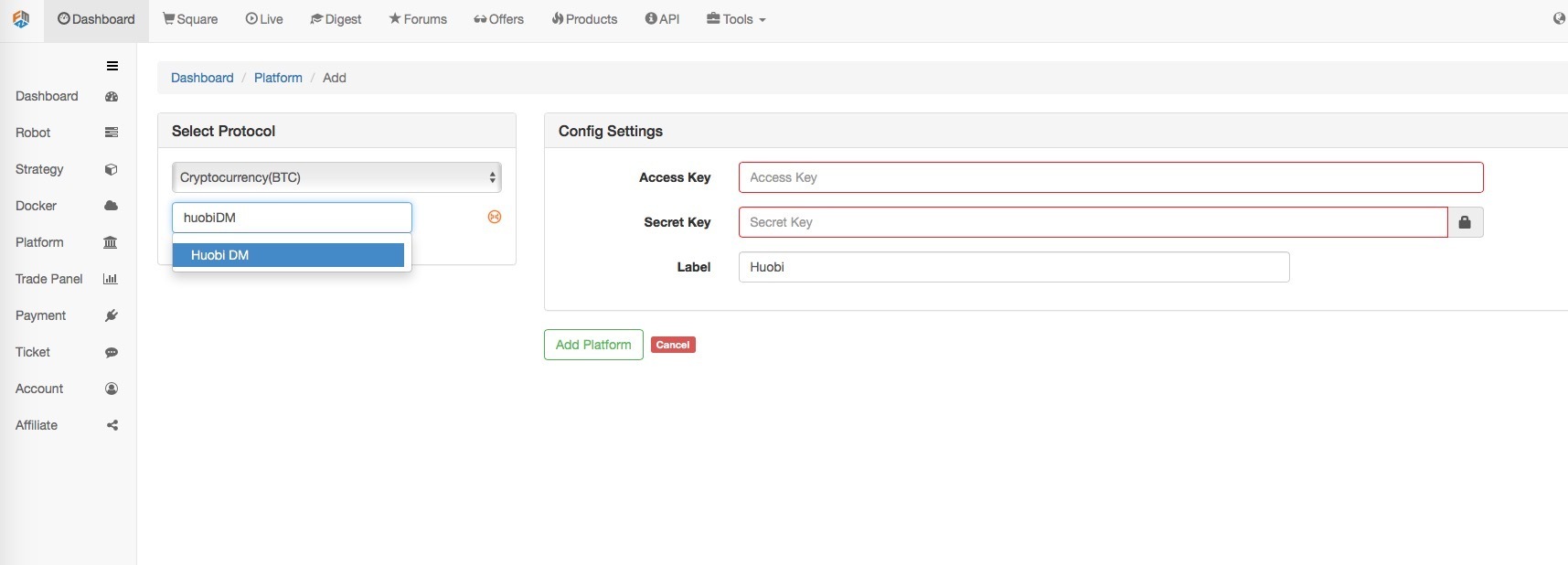The height and width of the screenshot is (565, 1568).
Task: Click the Ticket speech bubble icon
Action: click(112, 352)
